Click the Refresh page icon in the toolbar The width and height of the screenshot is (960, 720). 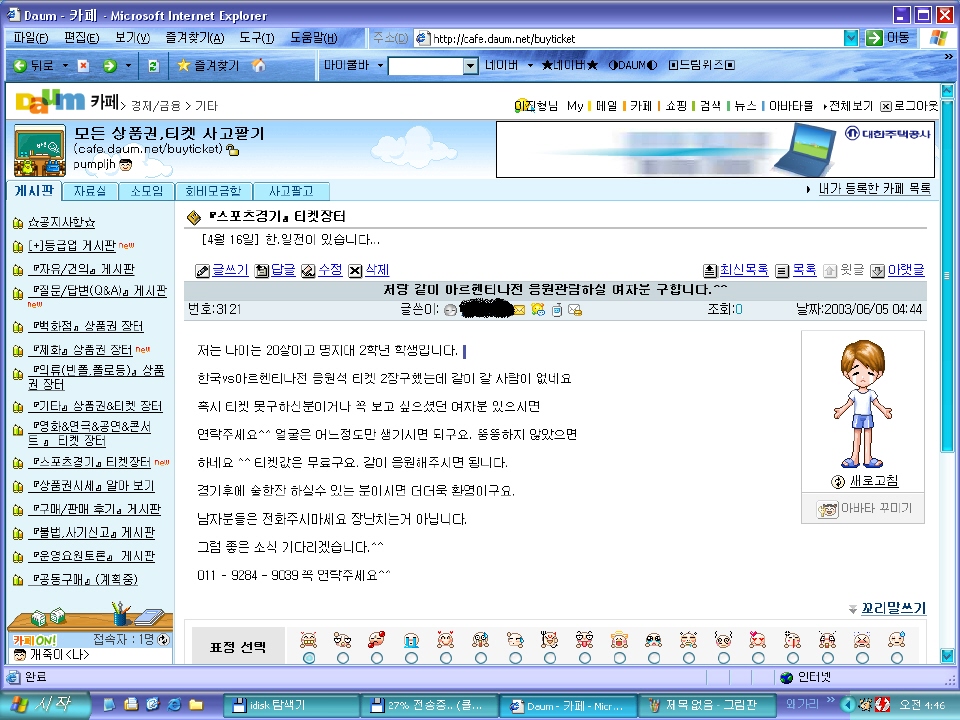(x=154, y=66)
